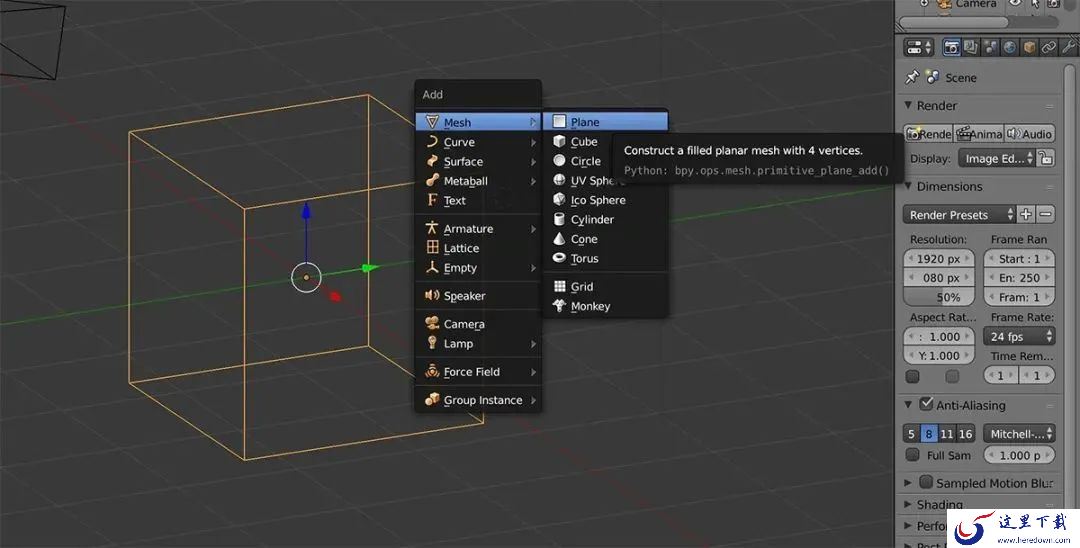This screenshot has height=548, width=1080.
Task: Click the Metaball icon in Add menu
Action: 433,180
